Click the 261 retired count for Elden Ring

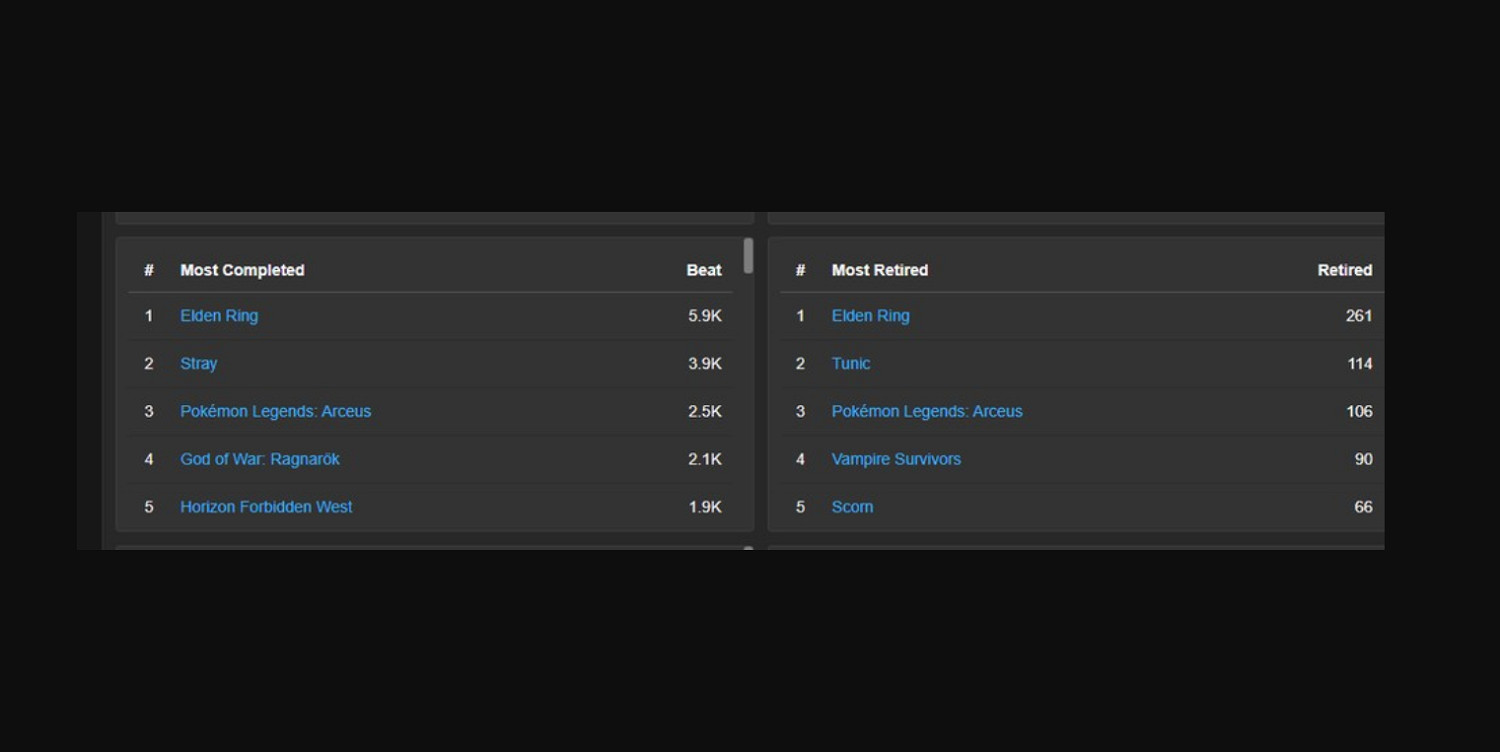[1358, 316]
